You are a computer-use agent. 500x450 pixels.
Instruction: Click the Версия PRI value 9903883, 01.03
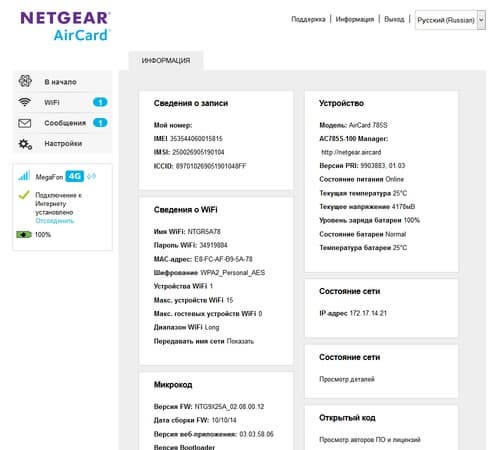[x=383, y=166]
